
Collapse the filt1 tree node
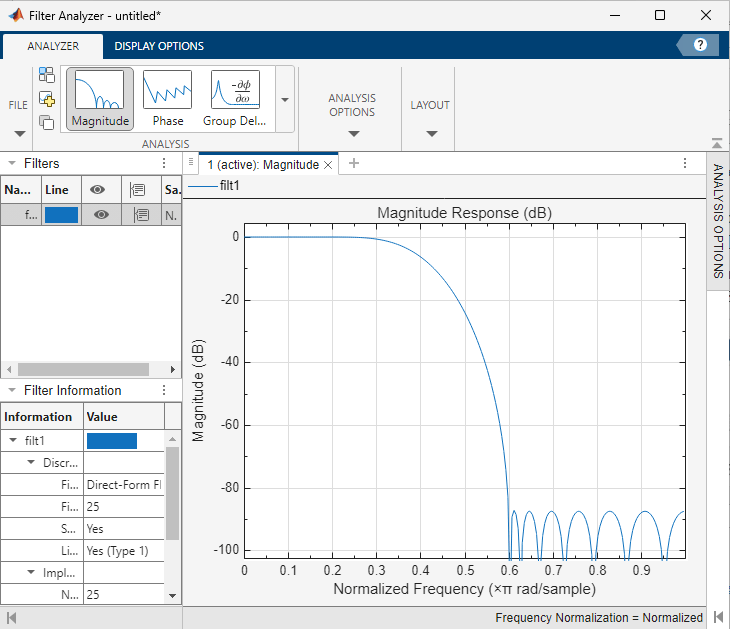click(14, 440)
